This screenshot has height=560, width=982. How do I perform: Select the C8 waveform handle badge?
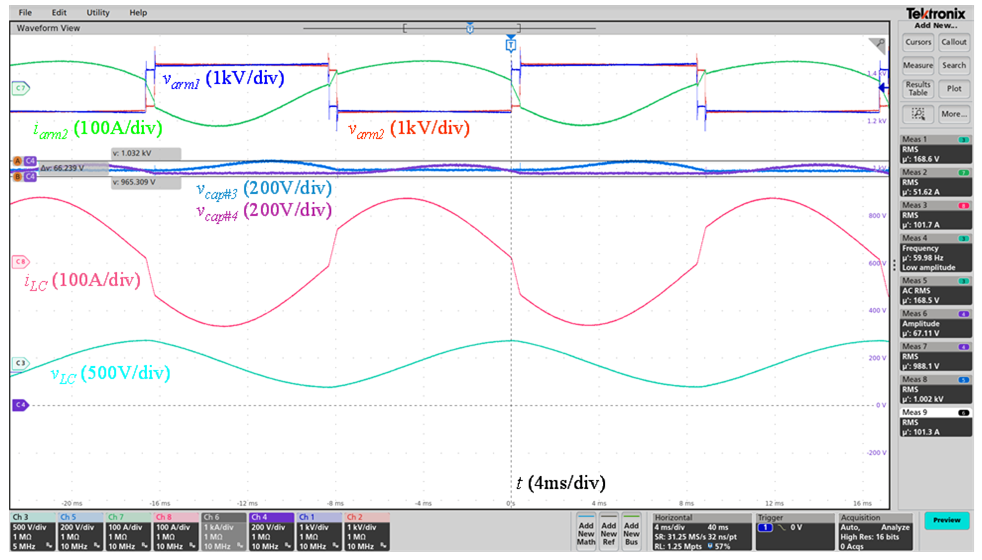pos(19,262)
